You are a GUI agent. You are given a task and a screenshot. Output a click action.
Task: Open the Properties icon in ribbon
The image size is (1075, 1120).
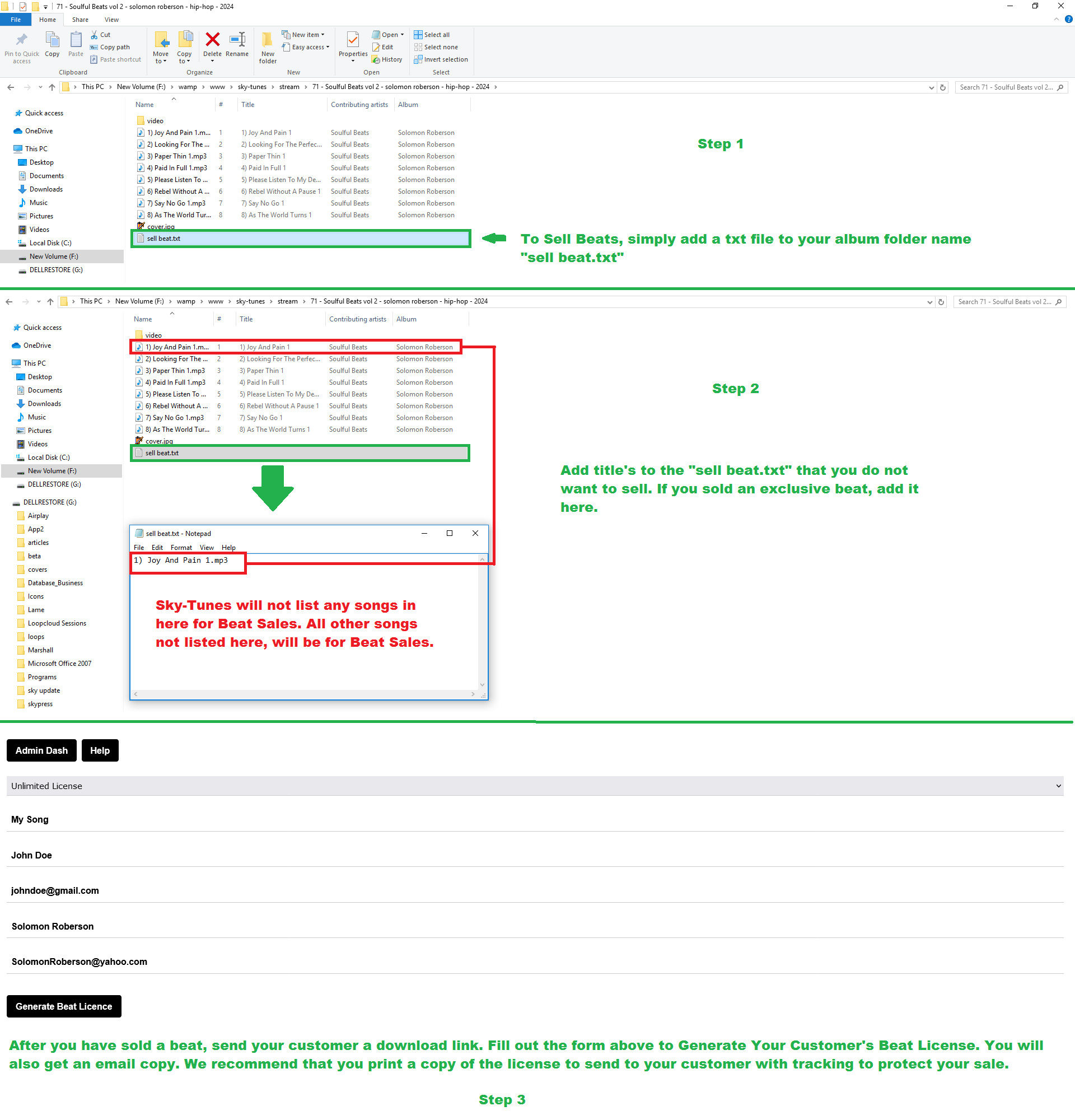[353, 40]
